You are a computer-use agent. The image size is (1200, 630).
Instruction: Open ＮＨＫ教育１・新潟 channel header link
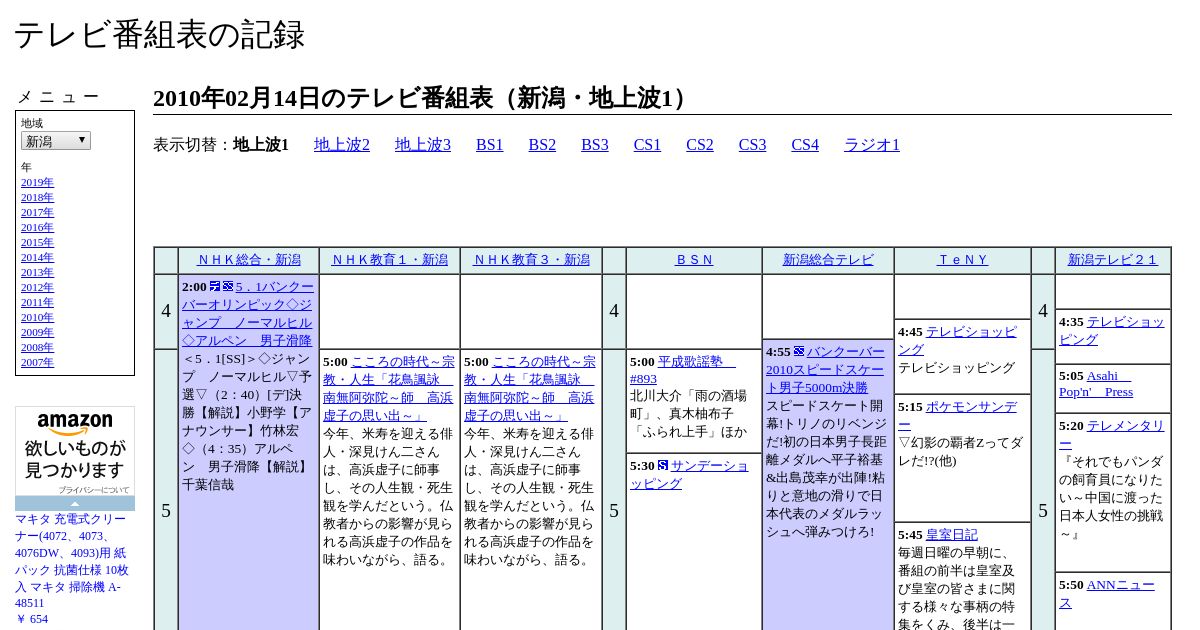point(390,260)
